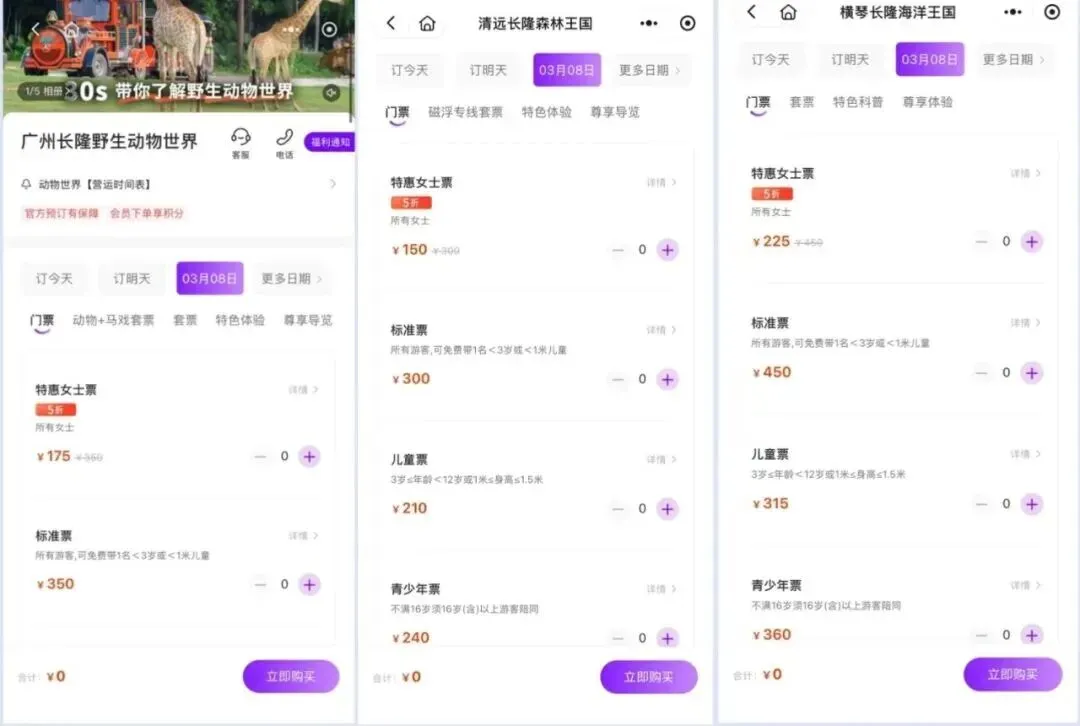The height and width of the screenshot is (726, 1080).
Task: Tap 立即购买 in 清远长隆森林王国 panel
Action: [x=649, y=677]
